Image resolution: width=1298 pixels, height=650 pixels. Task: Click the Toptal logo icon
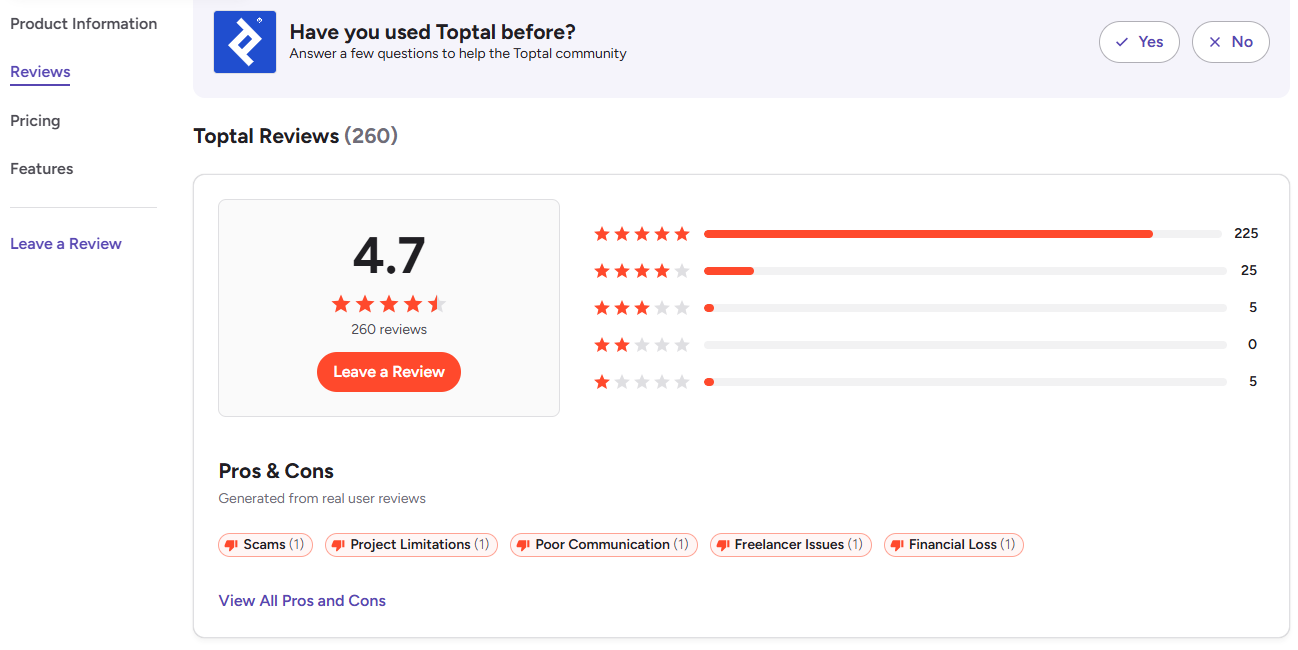tap(245, 42)
